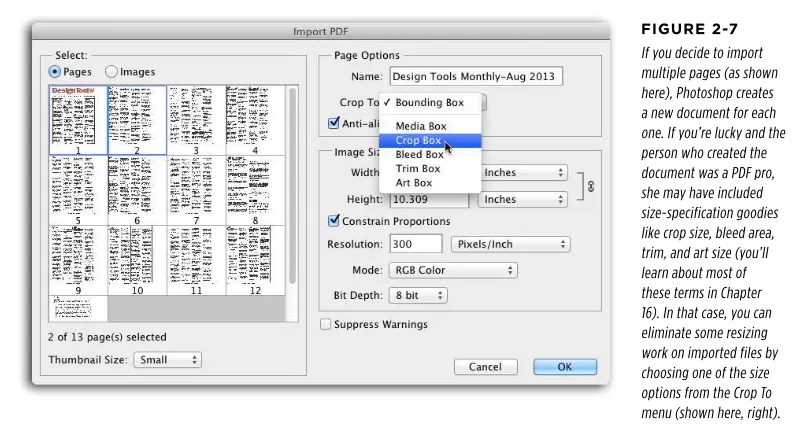Open the Mode RGB Color dropdown
Screen dimensions: 798x440
click(x=453, y=270)
